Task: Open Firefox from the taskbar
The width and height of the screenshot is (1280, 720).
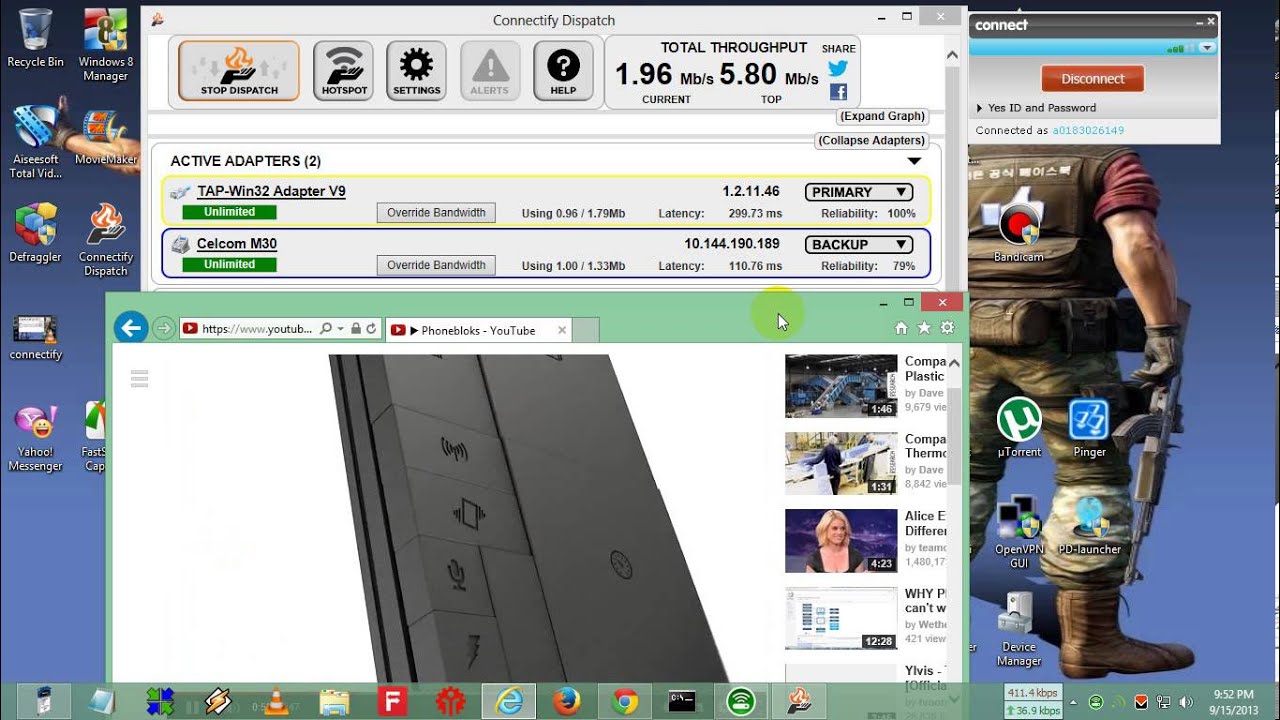Action: 567,702
